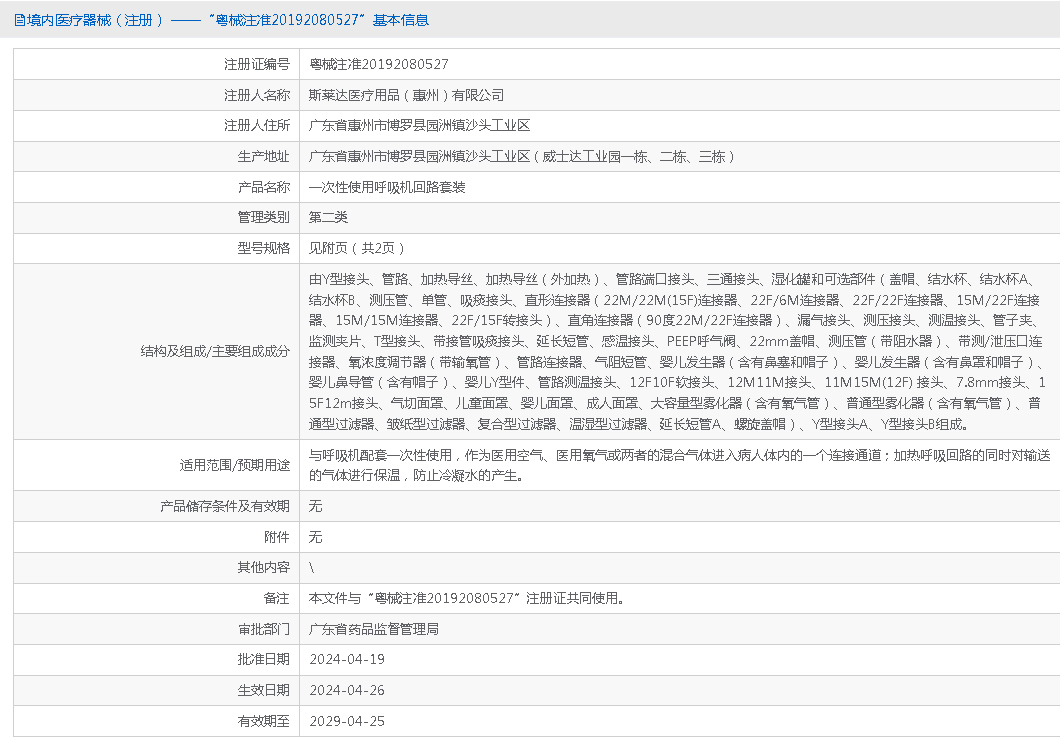Image resolution: width=1060 pixels, height=737 pixels.
Task: Click the 产品储存条件及有效期 row label
Action: click(225, 506)
